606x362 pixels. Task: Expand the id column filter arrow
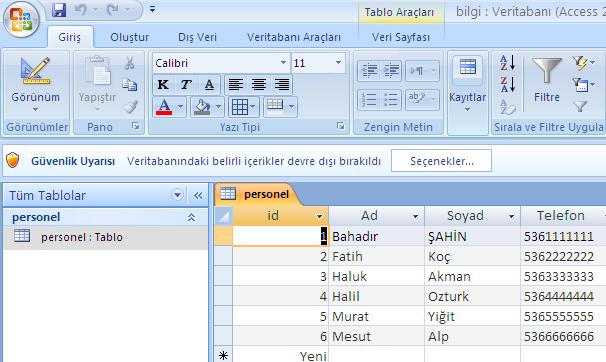(319, 216)
